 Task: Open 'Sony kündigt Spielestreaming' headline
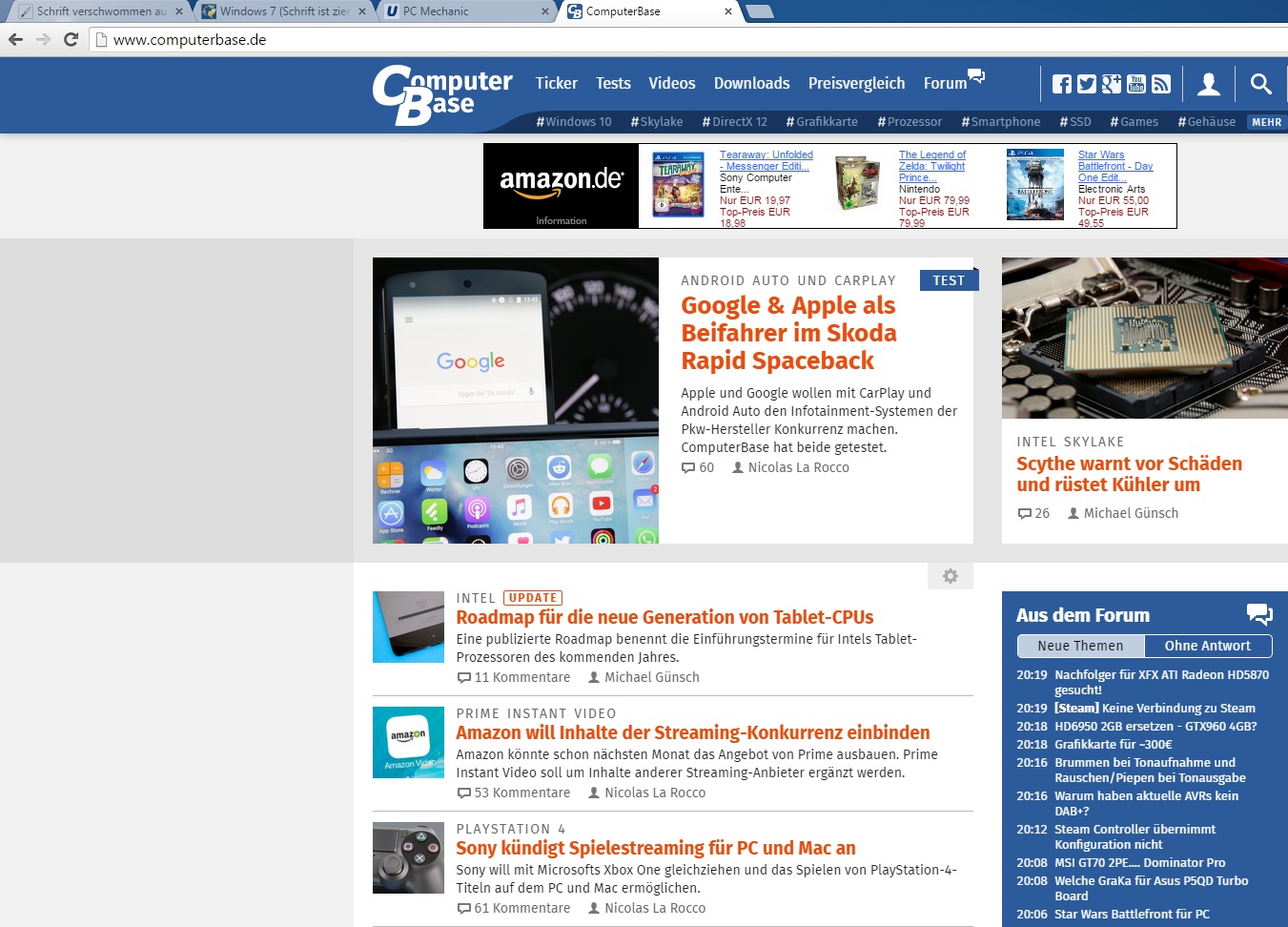pos(656,848)
